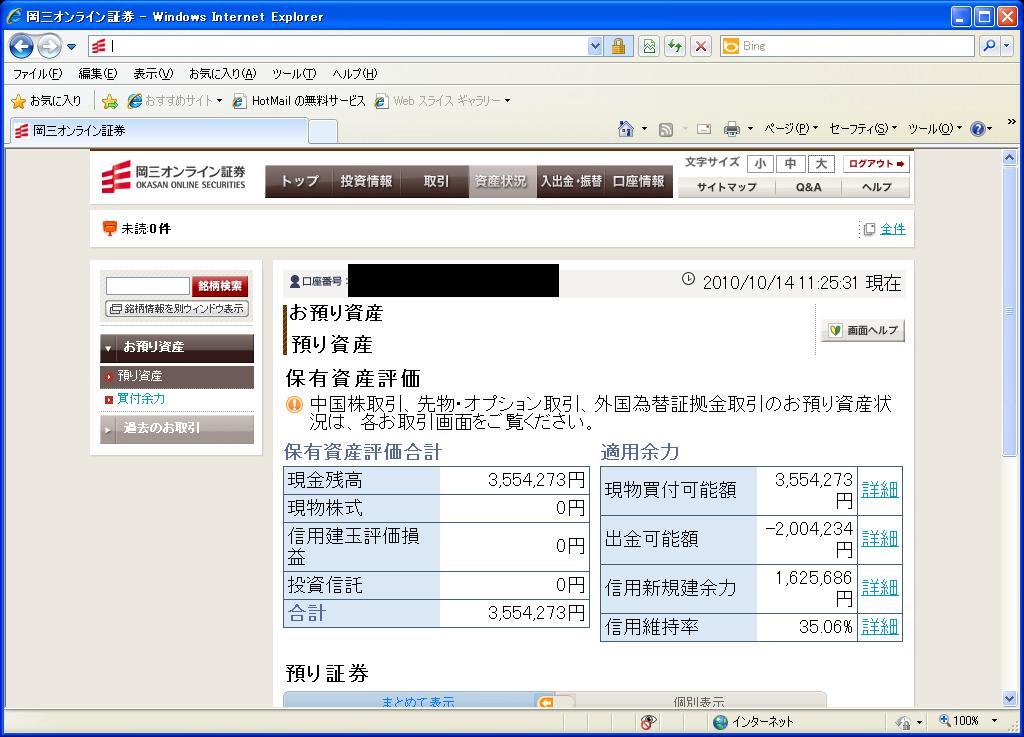The width and height of the screenshot is (1024, 737).
Task: Click the browser Back arrow button
Action: pos(22,46)
